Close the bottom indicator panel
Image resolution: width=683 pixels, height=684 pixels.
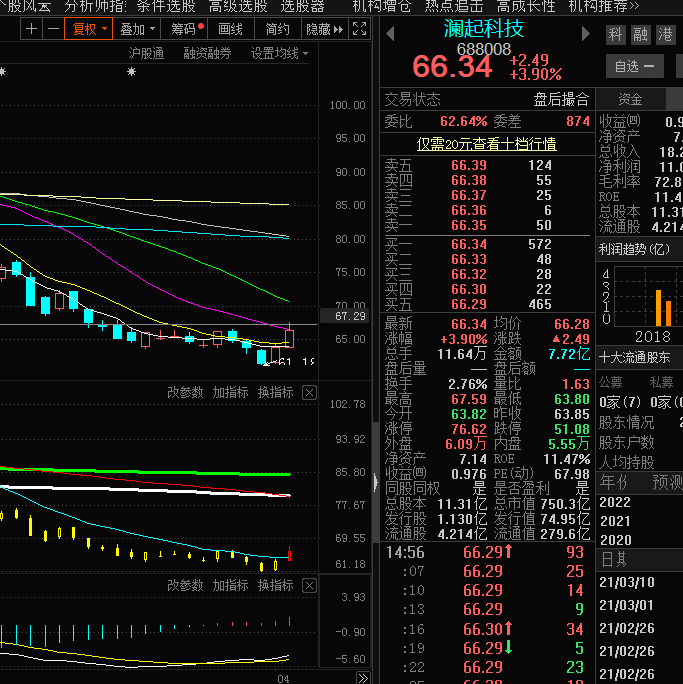309,585
